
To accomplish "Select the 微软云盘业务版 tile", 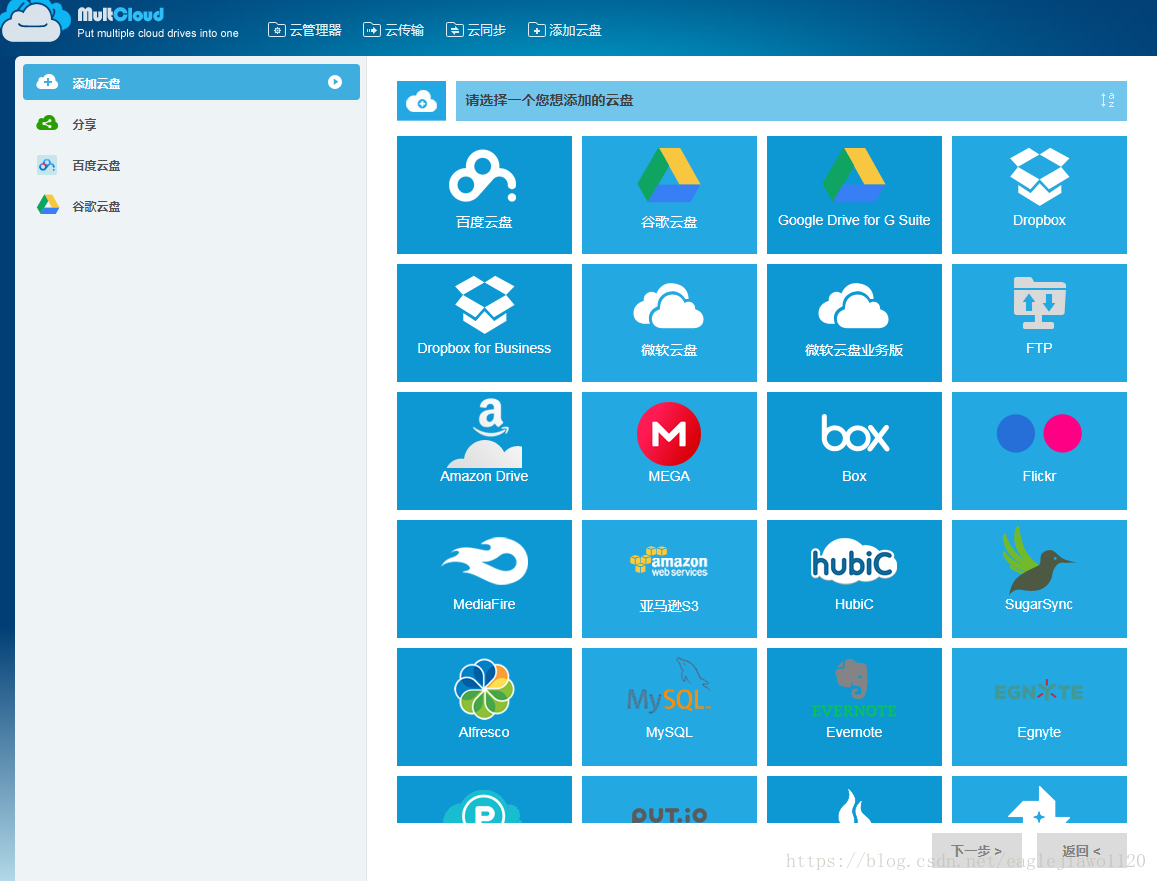I will [x=854, y=323].
